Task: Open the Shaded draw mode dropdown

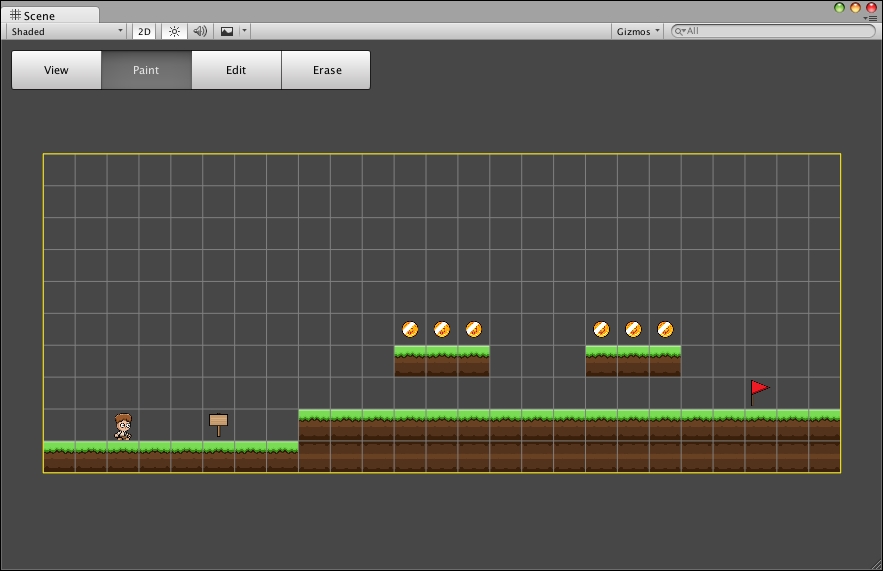Action: (66, 32)
